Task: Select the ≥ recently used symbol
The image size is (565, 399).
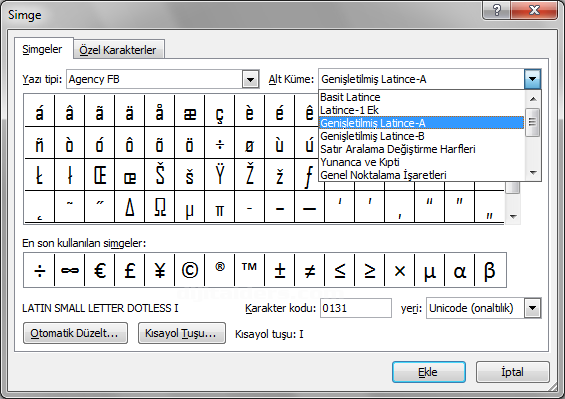Action: (369, 270)
